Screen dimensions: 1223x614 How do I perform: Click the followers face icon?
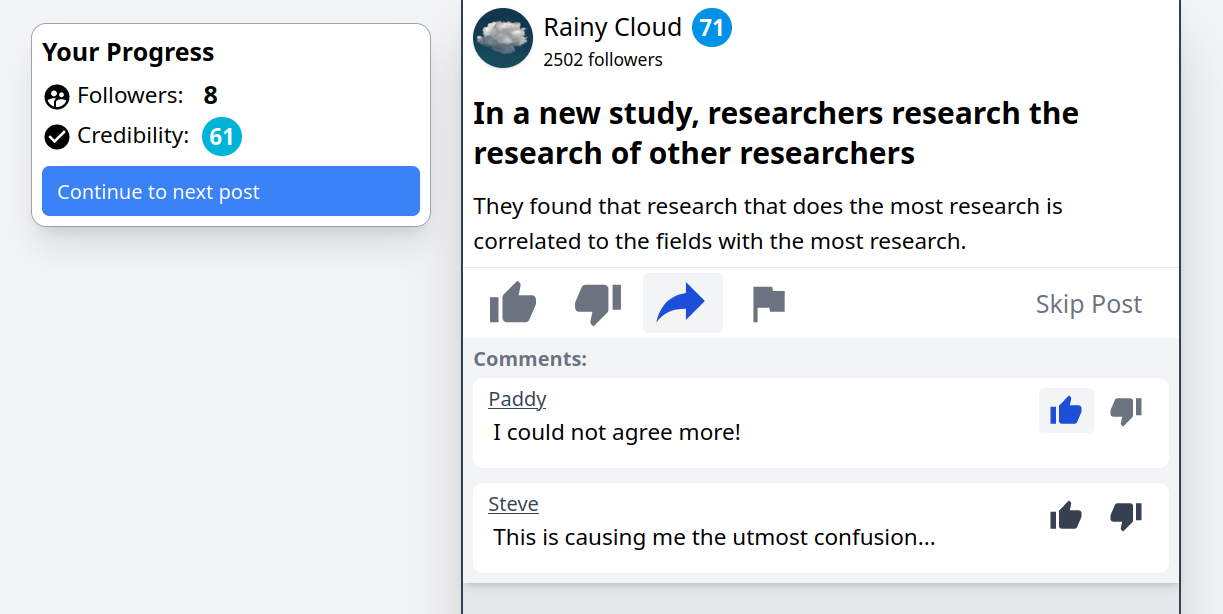[57, 97]
